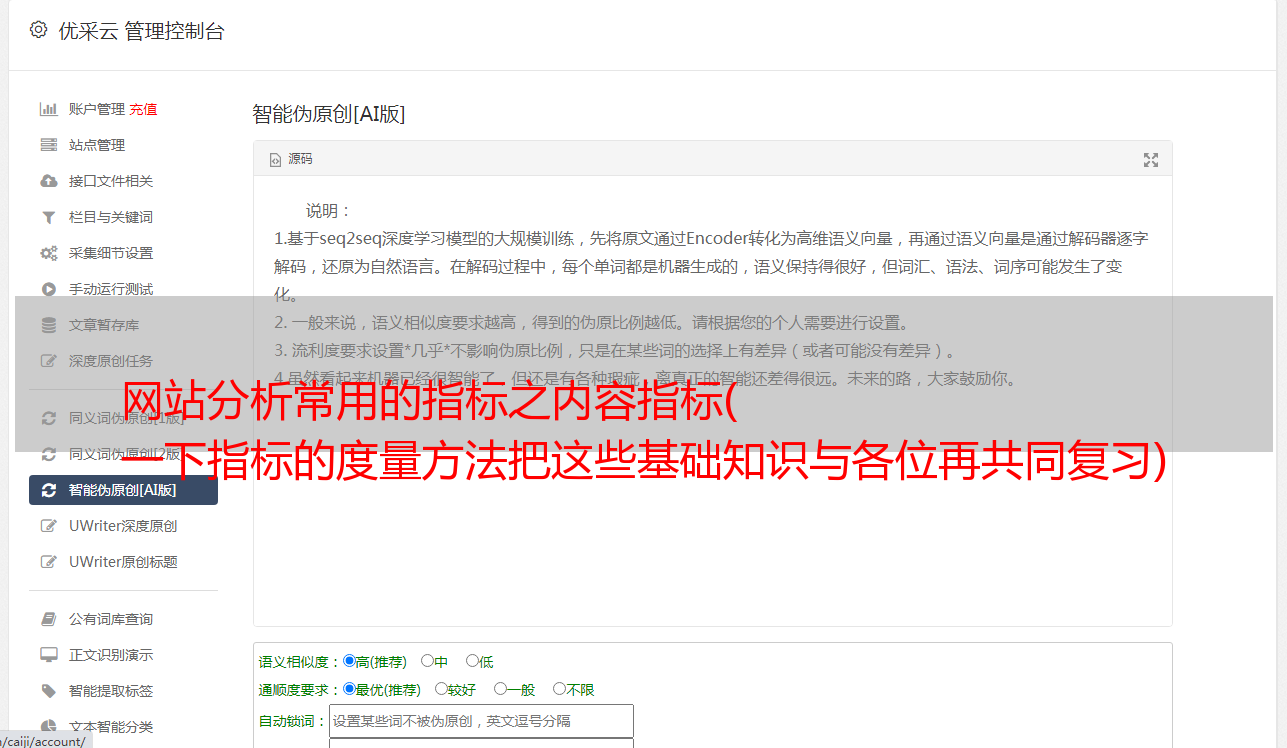Viewport: 1287px width, 748px height.
Task: Click the red 充值 link
Action: click(143, 109)
